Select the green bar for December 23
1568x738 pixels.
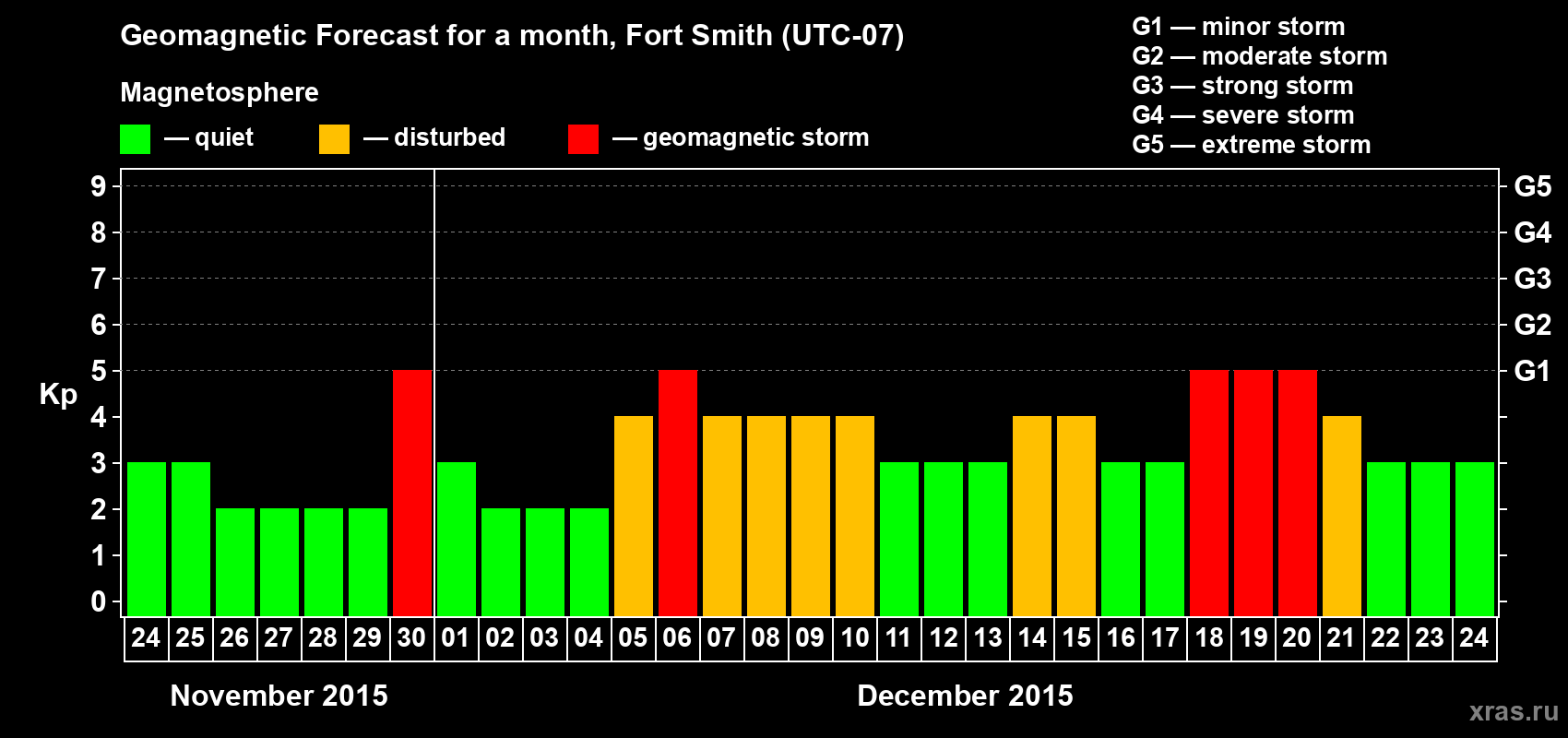click(1431, 540)
